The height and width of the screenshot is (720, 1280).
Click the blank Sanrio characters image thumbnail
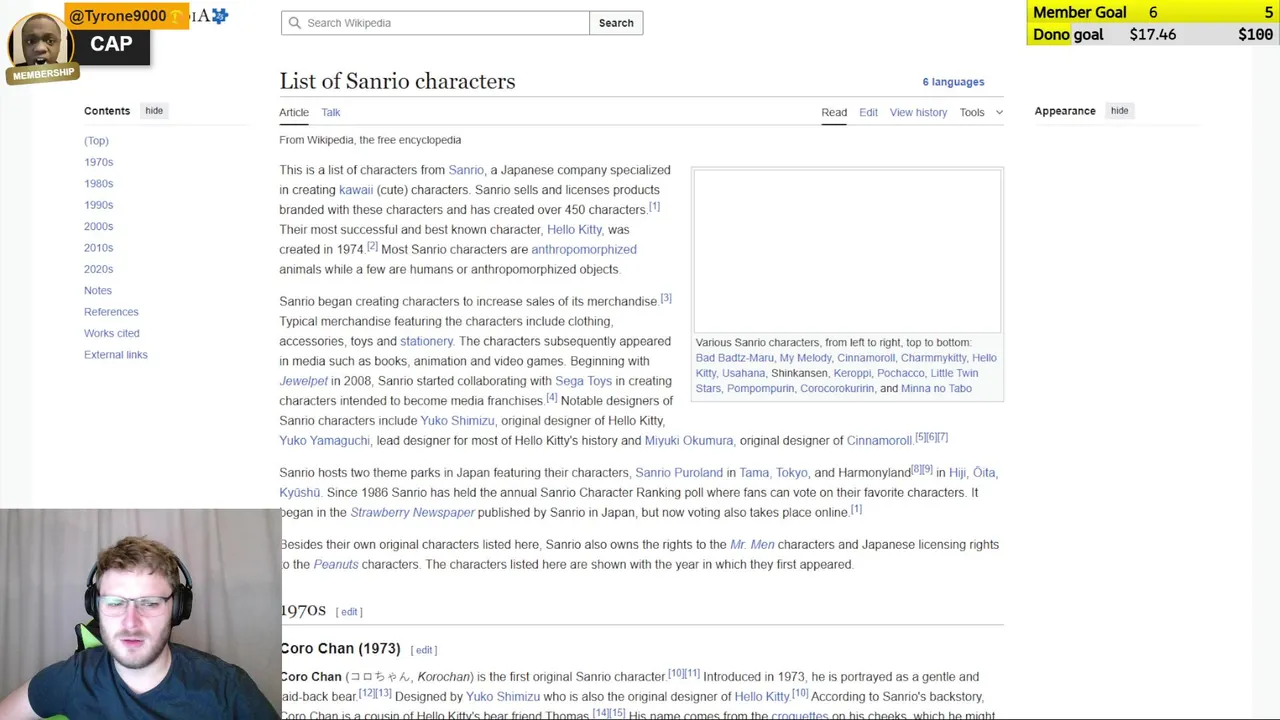[x=847, y=252]
